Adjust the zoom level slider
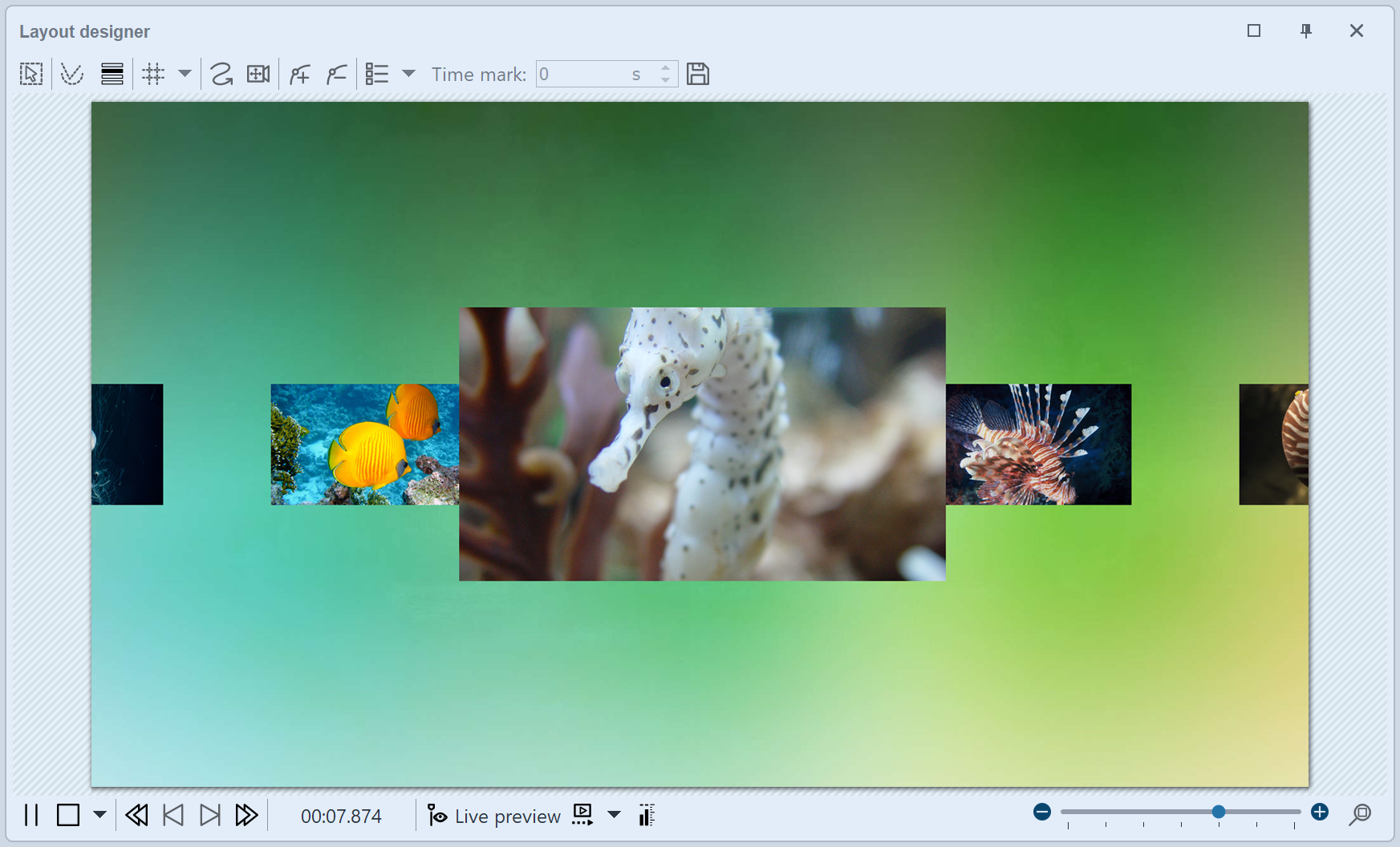The image size is (1400, 847). [x=1218, y=811]
